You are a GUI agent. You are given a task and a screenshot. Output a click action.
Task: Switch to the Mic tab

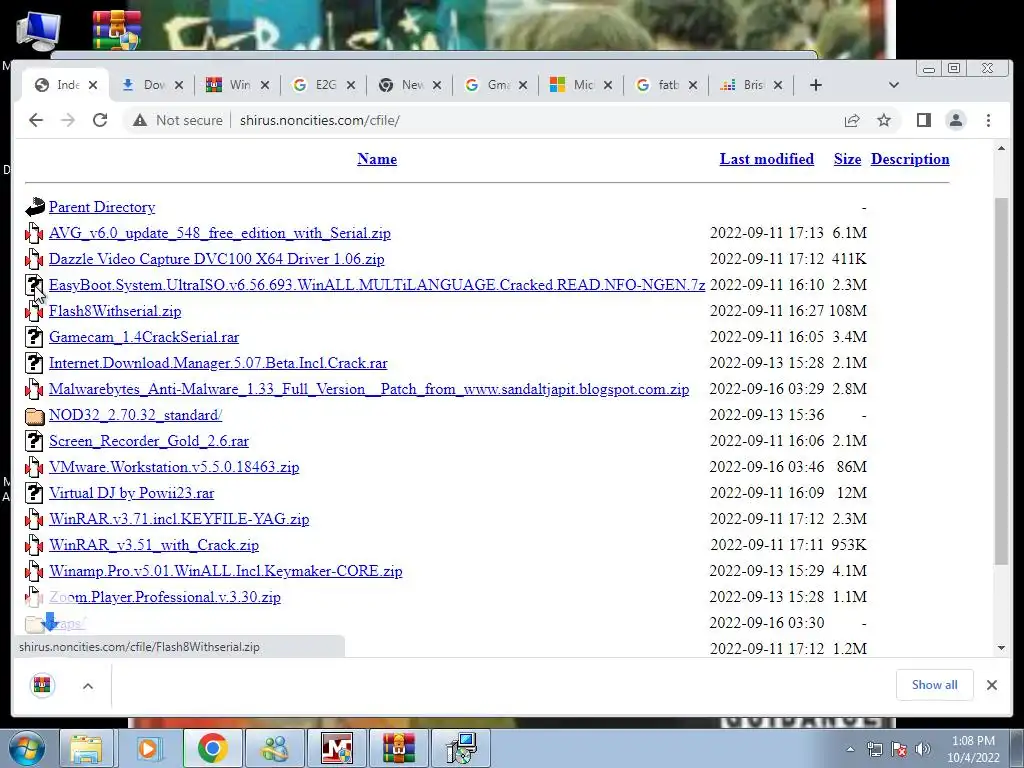coord(580,85)
